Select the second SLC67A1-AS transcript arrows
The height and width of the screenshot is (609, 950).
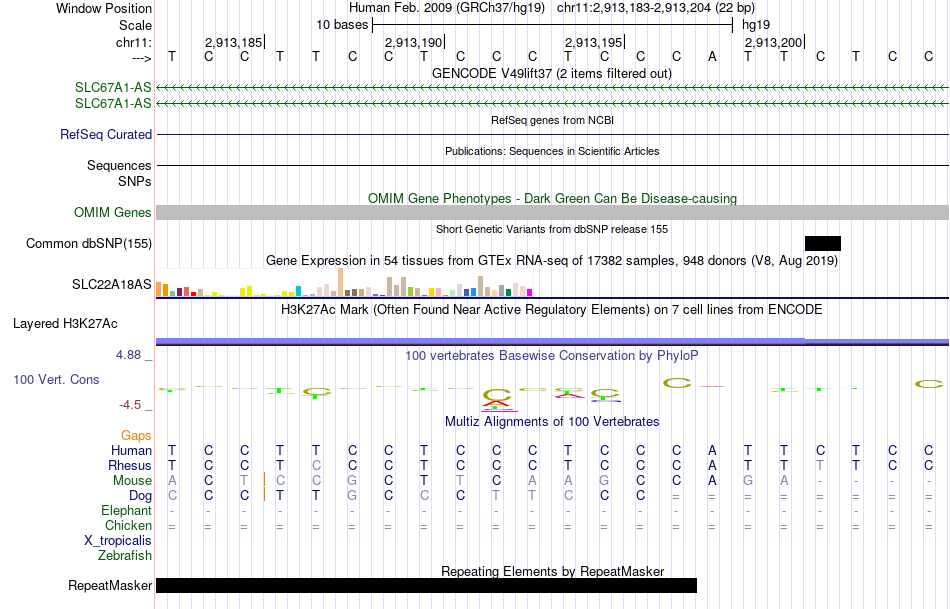point(553,104)
